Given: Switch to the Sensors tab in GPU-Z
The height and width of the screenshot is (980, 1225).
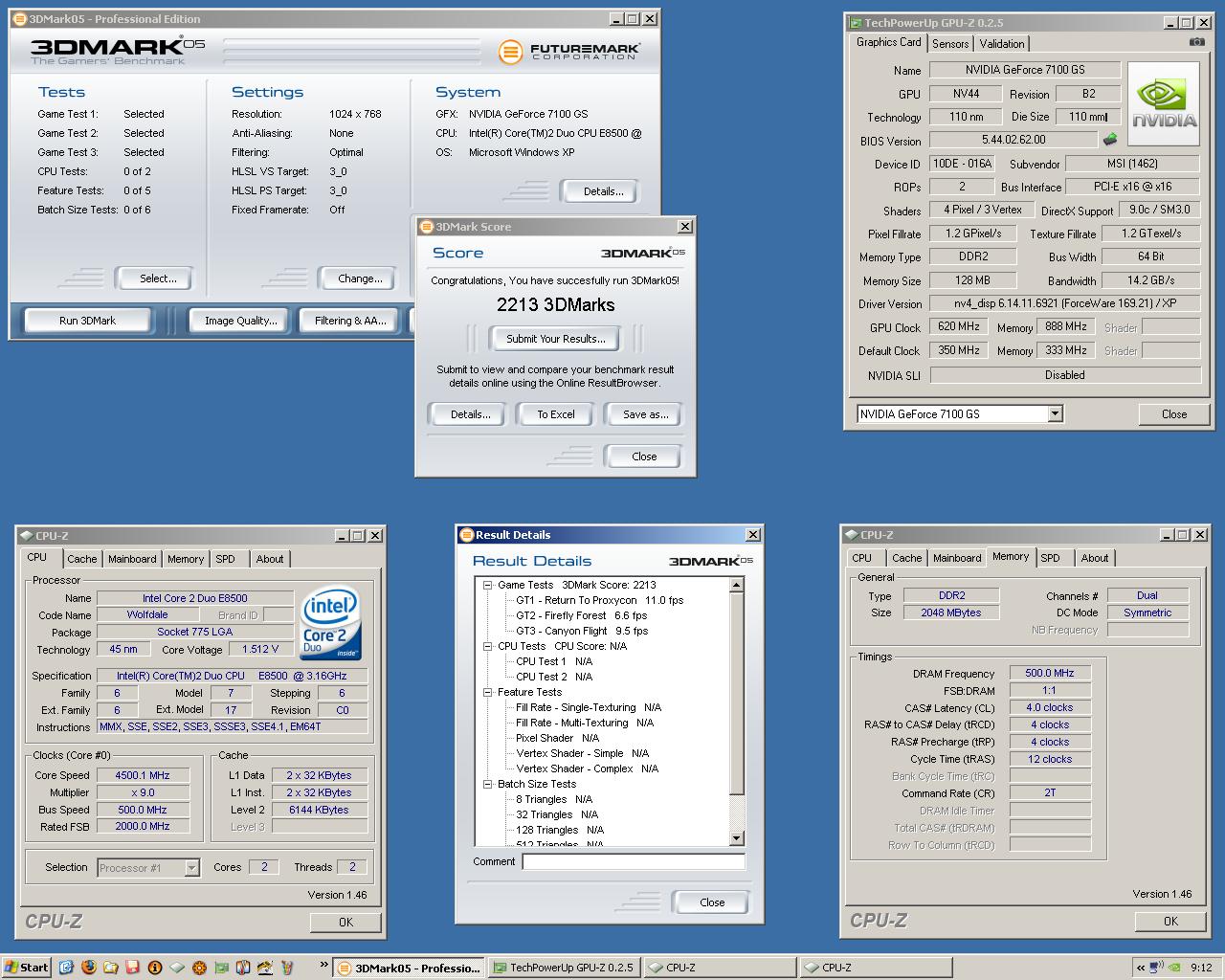Looking at the screenshot, I should (x=950, y=43).
